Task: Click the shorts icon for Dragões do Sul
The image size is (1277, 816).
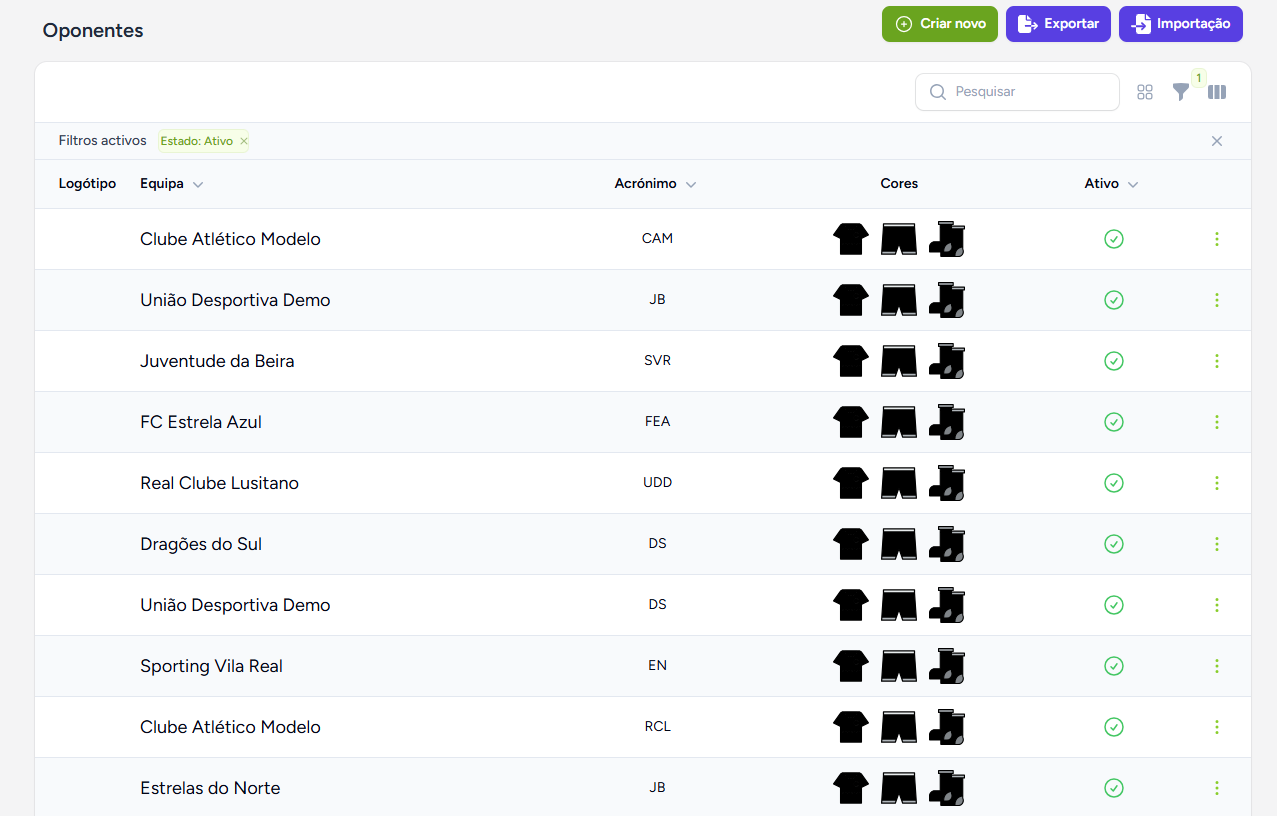Action: point(899,544)
